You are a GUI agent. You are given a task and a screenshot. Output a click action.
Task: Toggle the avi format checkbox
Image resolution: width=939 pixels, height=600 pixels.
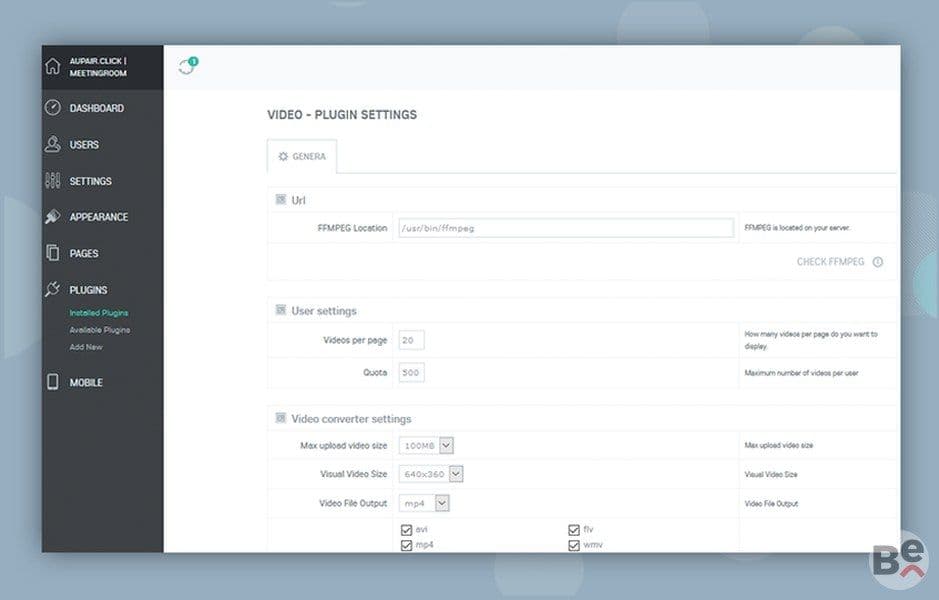click(407, 530)
